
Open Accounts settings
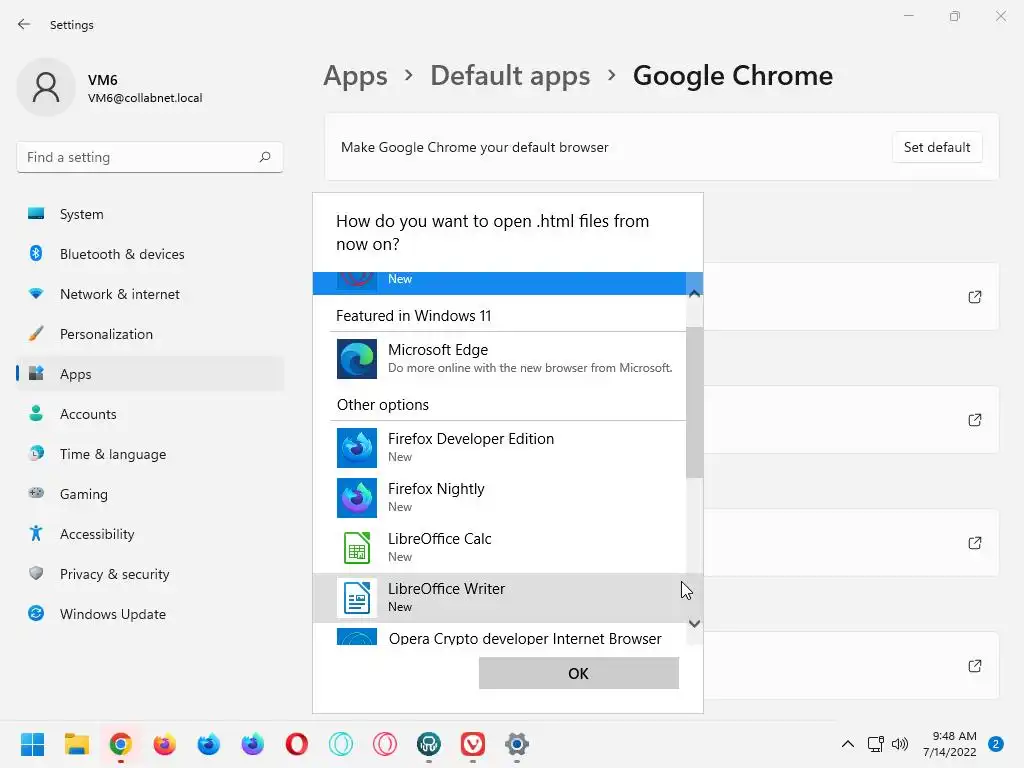[x=150, y=414]
